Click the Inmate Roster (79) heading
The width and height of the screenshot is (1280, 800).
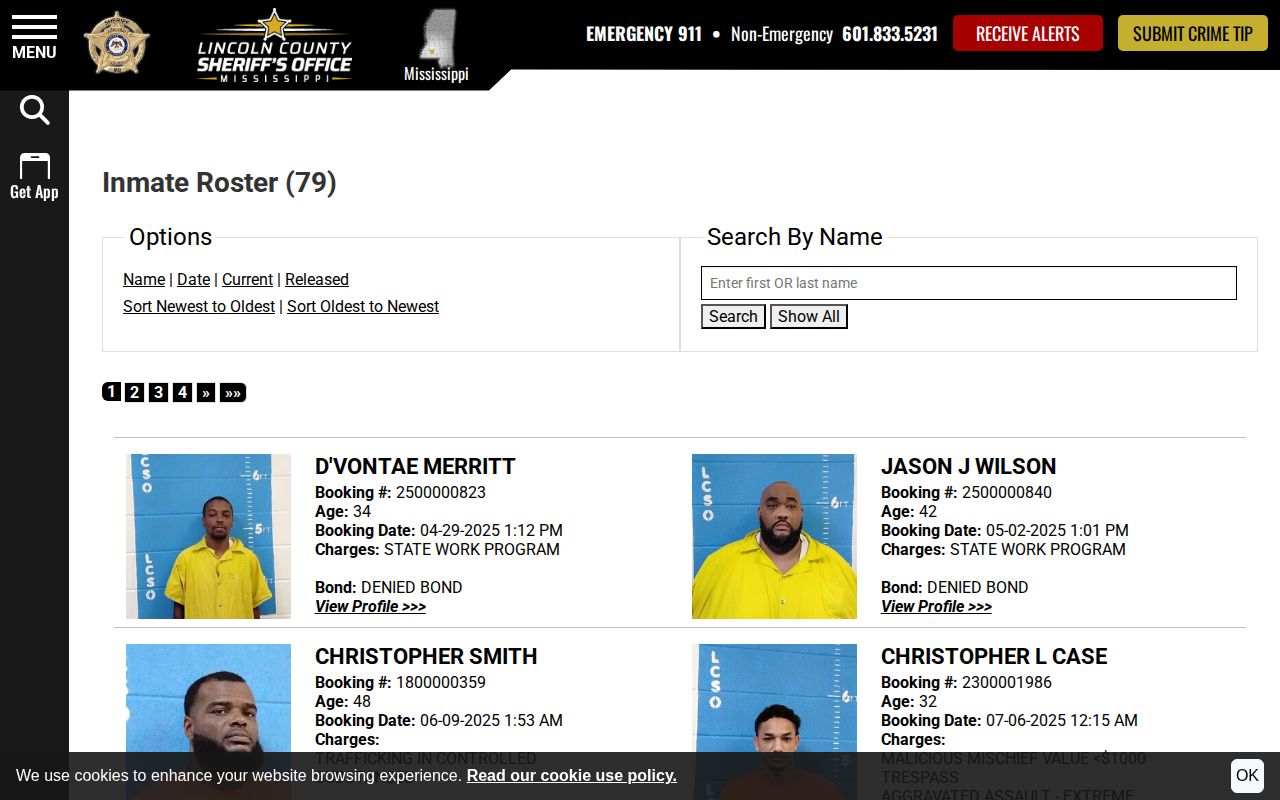[219, 183]
